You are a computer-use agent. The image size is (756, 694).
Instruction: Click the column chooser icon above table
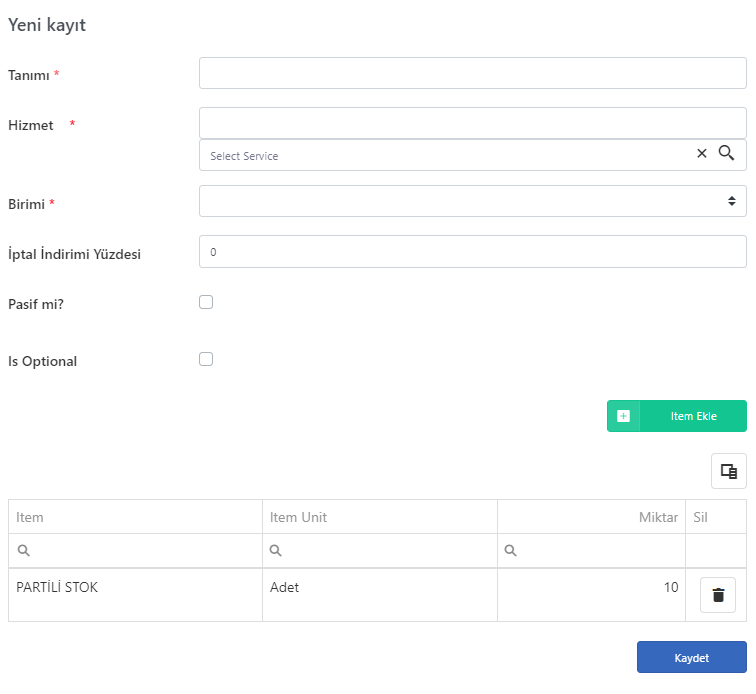point(729,471)
